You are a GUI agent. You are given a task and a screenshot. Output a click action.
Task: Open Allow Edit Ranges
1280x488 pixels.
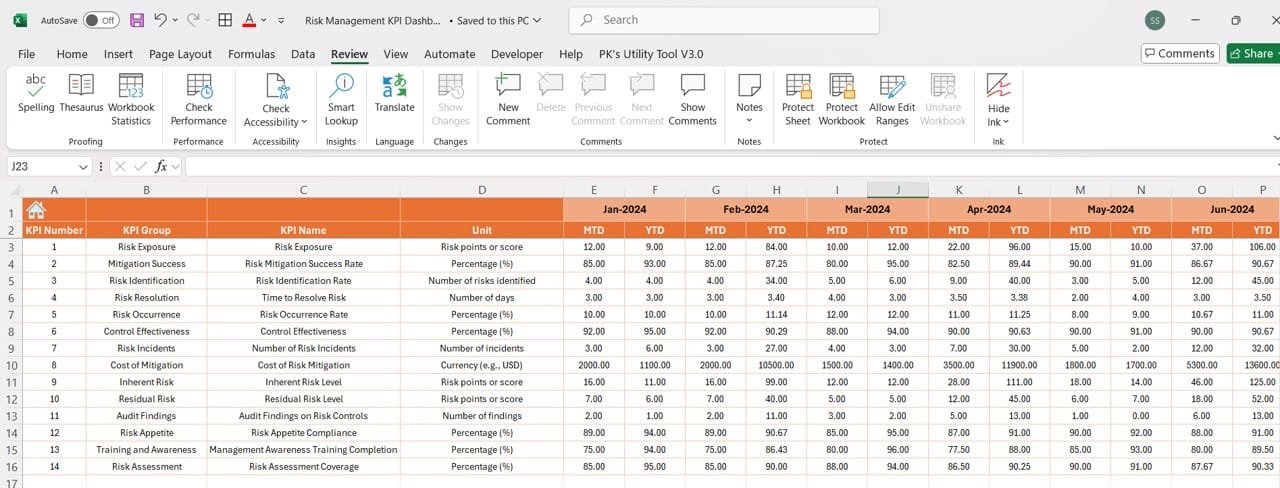point(892,99)
